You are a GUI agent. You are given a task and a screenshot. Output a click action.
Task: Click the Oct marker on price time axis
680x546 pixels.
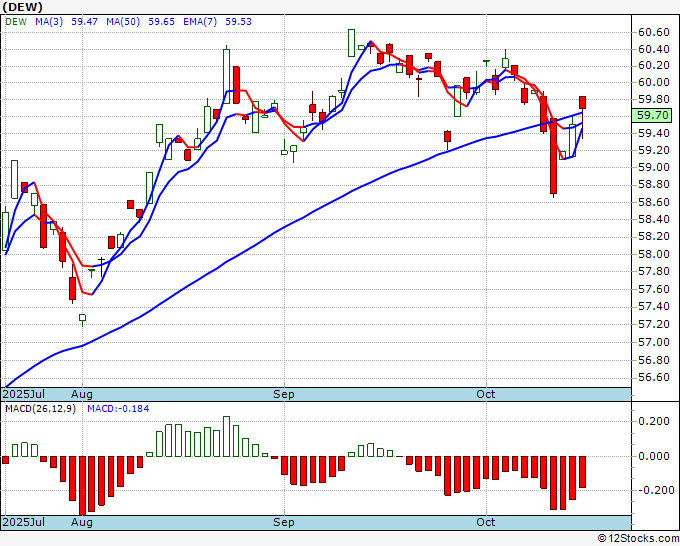point(486,394)
